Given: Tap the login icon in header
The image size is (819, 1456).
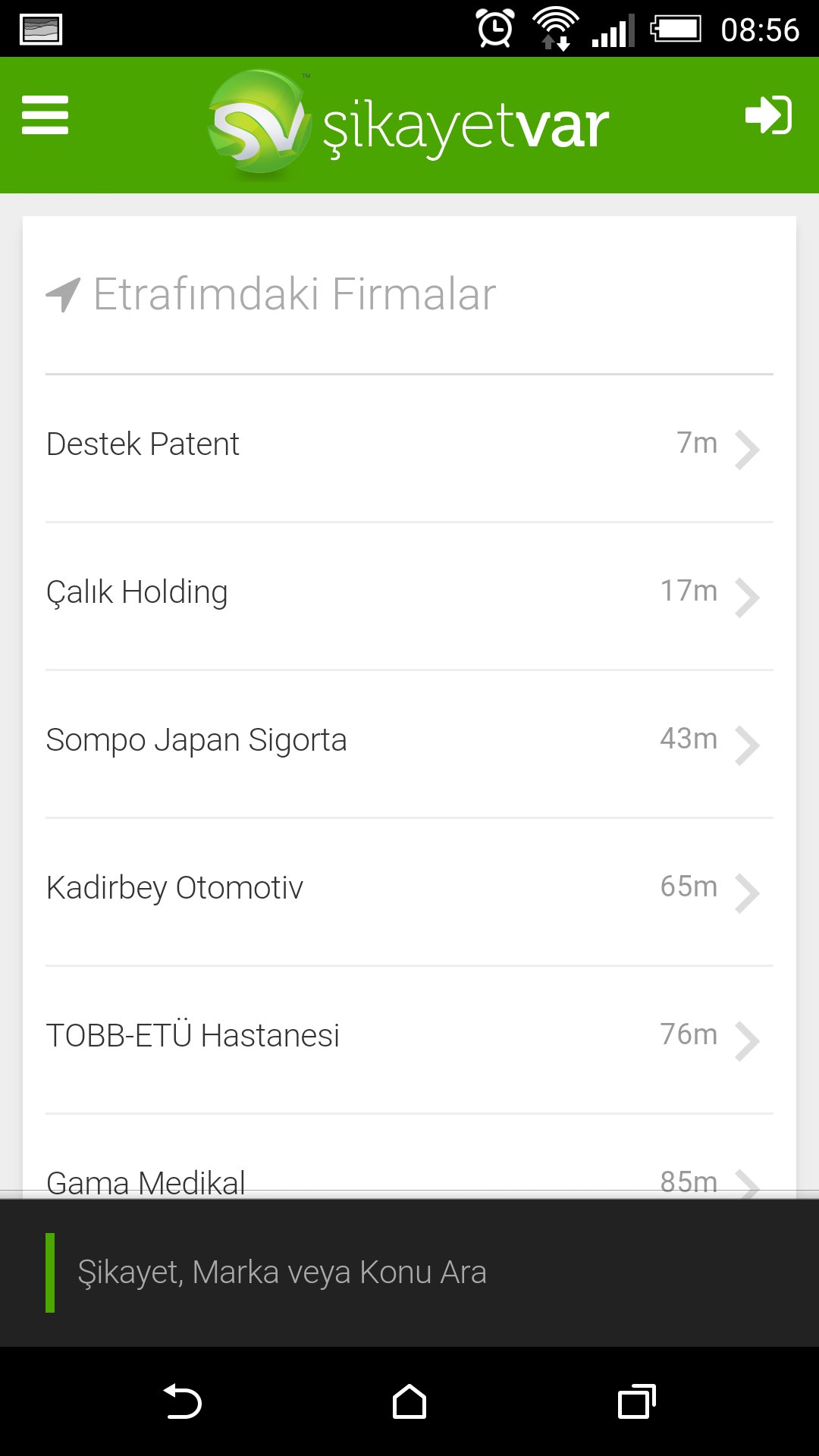Looking at the screenshot, I should point(768,115).
